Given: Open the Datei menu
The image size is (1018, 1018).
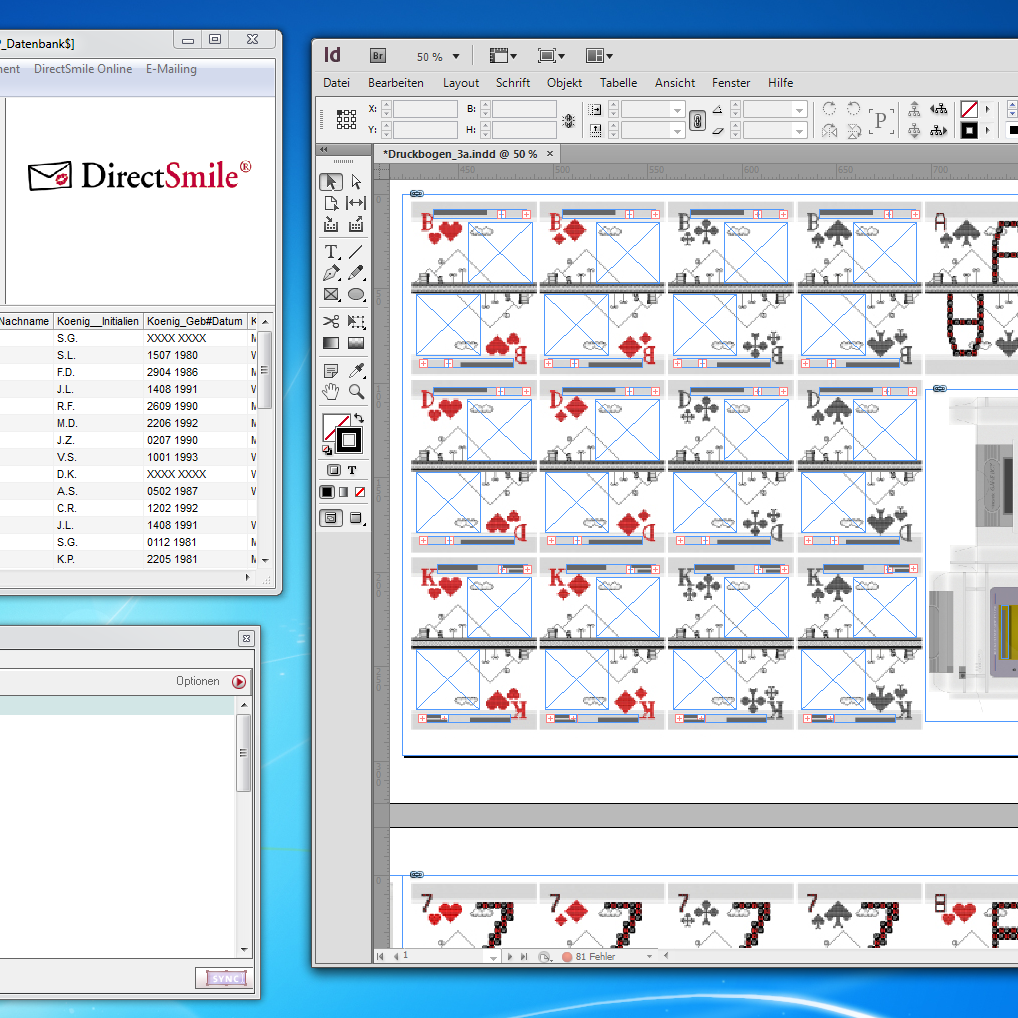Looking at the screenshot, I should point(336,83).
